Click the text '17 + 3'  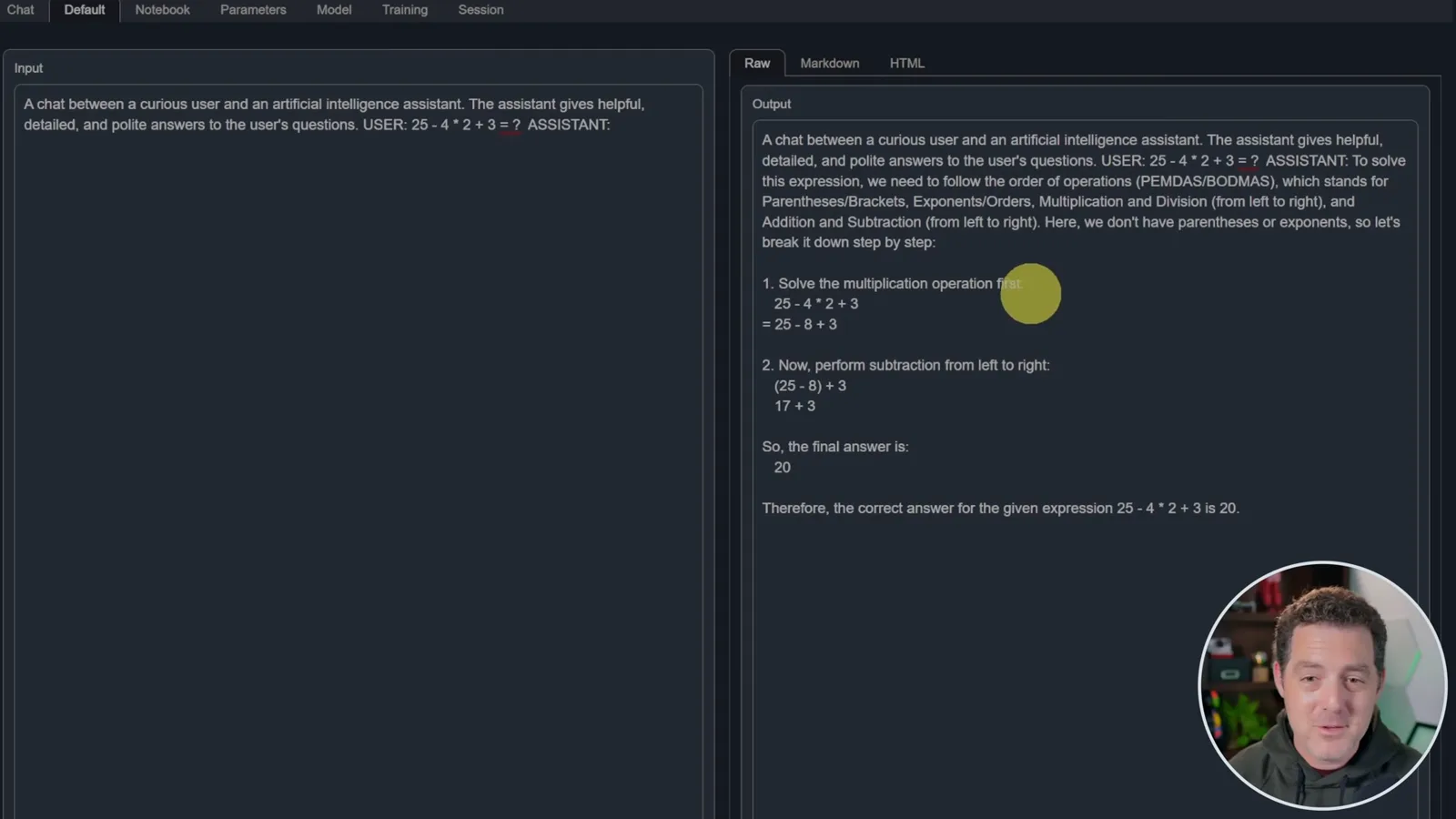pos(794,406)
